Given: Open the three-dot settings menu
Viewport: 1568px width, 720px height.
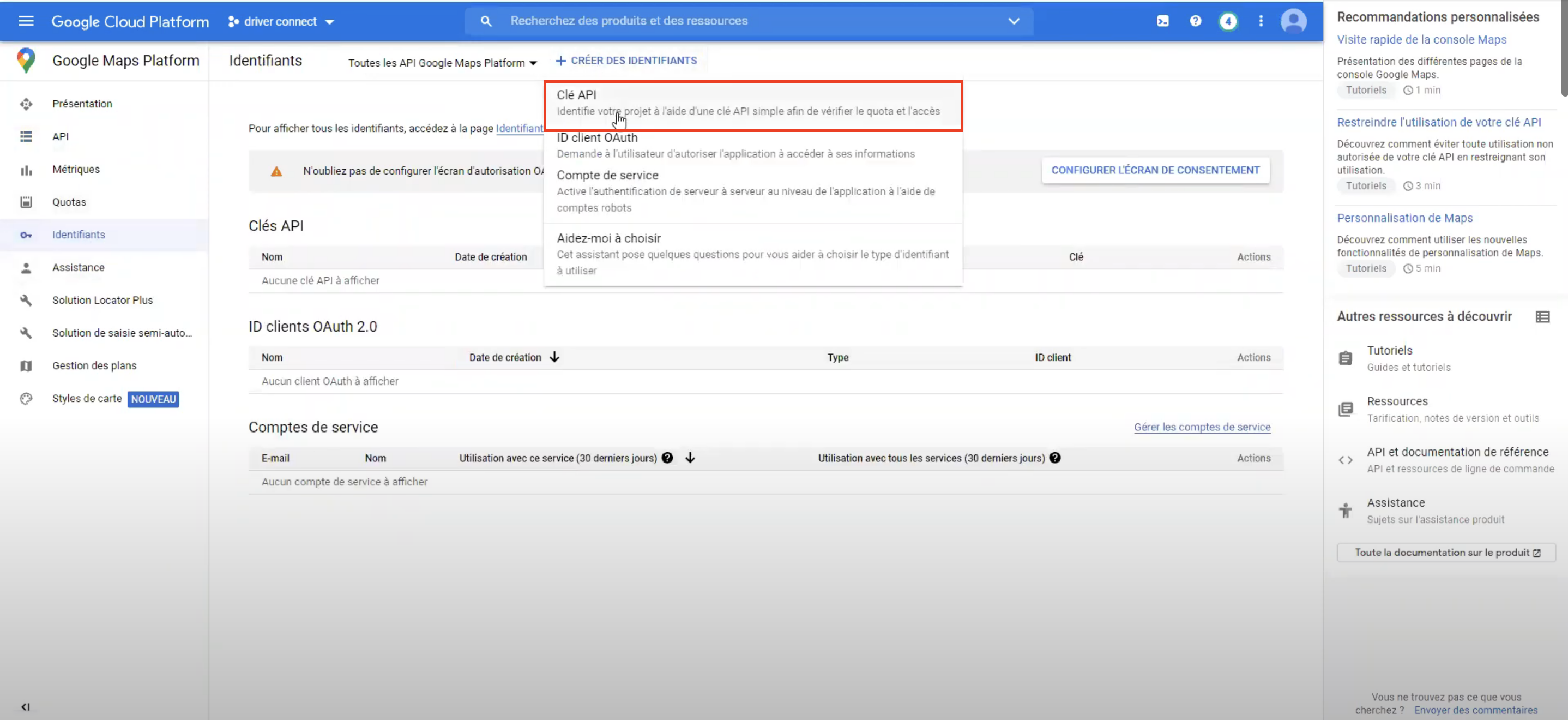Looking at the screenshot, I should coord(1261,21).
